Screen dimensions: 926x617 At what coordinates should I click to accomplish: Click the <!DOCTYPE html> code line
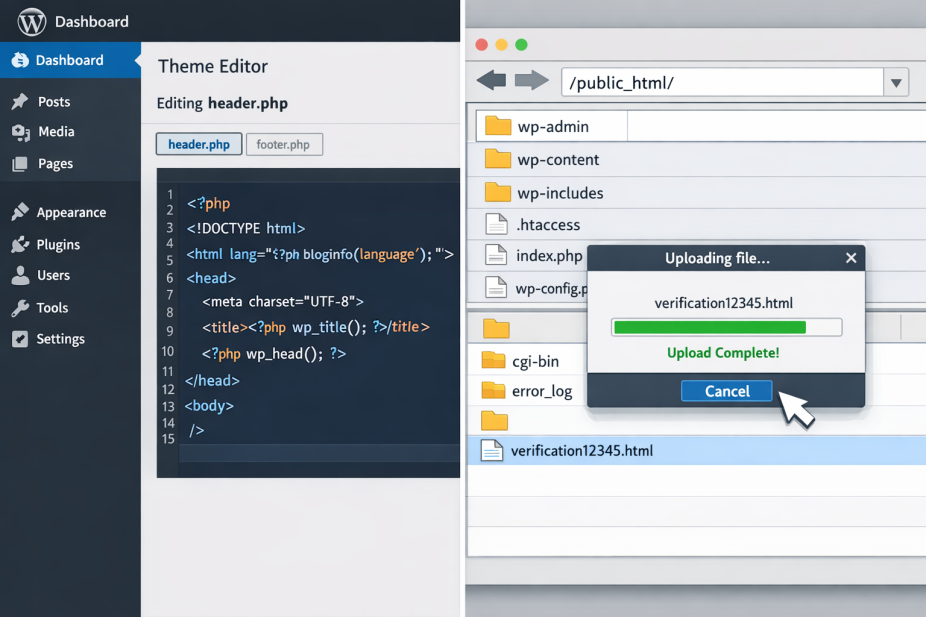246,228
